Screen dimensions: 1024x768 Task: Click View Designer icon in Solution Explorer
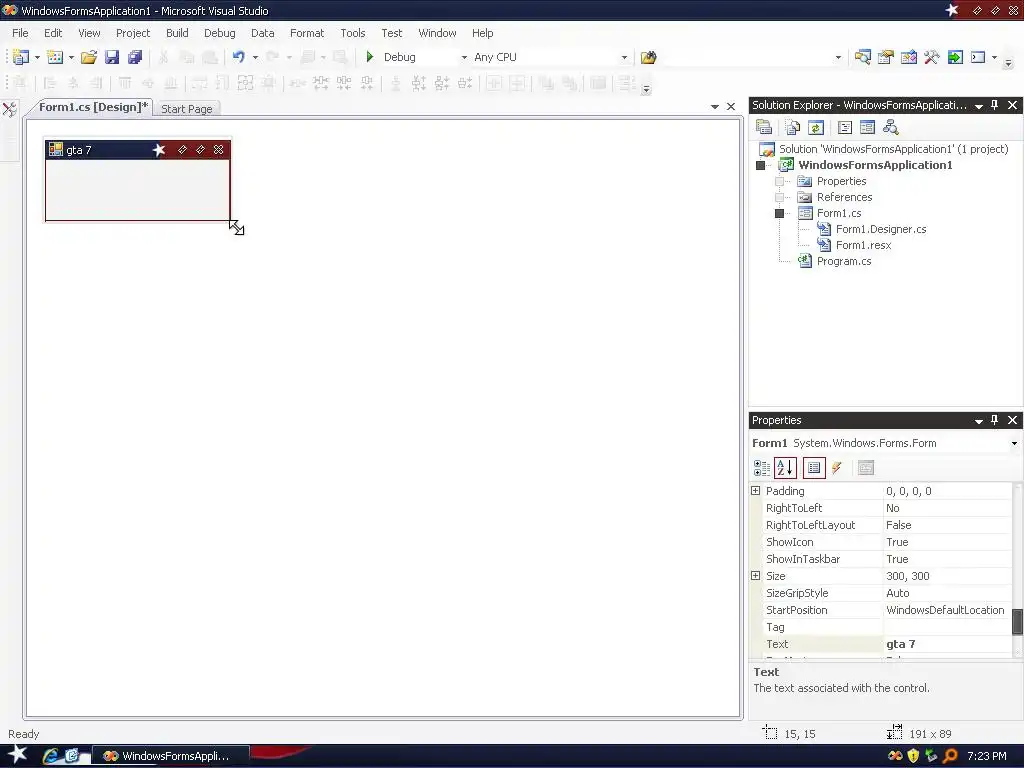pyautogui.click(x=867, y=127)
